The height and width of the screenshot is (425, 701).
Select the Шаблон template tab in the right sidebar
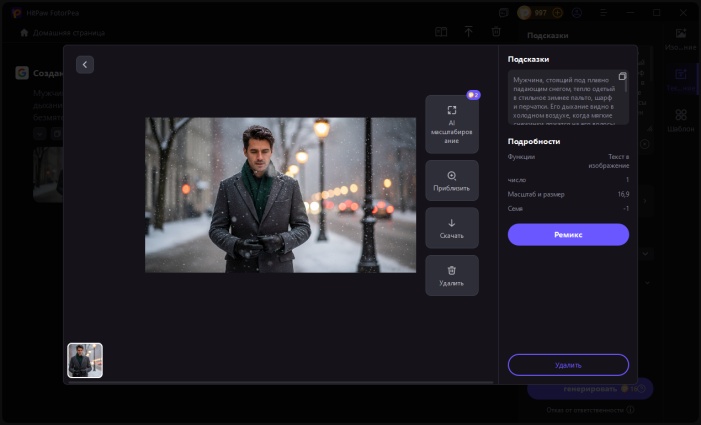tap(680, 121)
